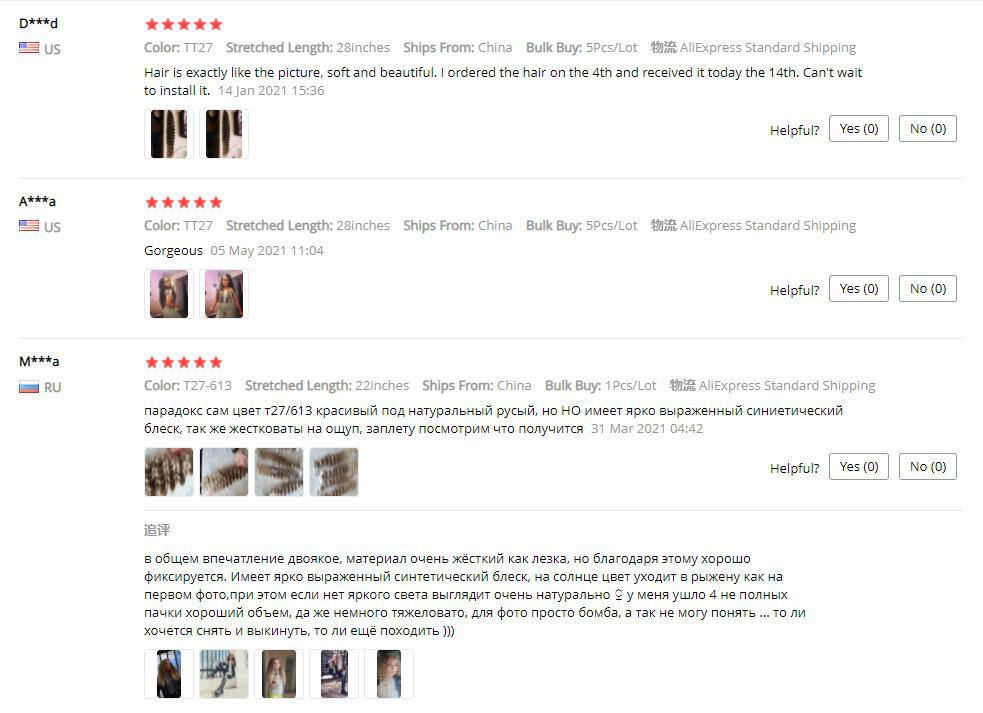Open first photo in M***a's follow-up review
Viewport: 983px width, 713px height.
(169, 674)
